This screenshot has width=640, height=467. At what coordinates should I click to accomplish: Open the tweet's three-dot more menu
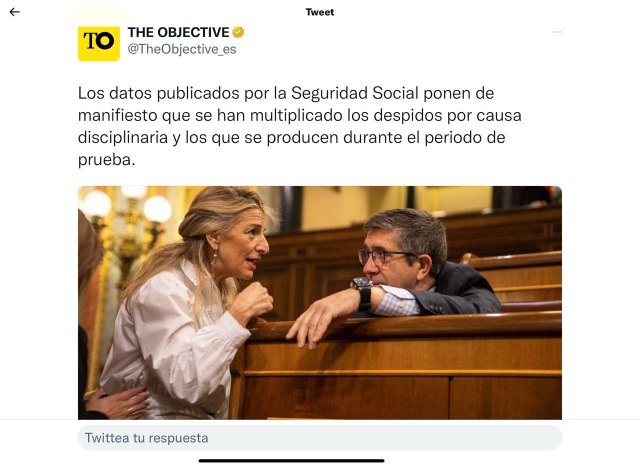[x=557, y=32]
